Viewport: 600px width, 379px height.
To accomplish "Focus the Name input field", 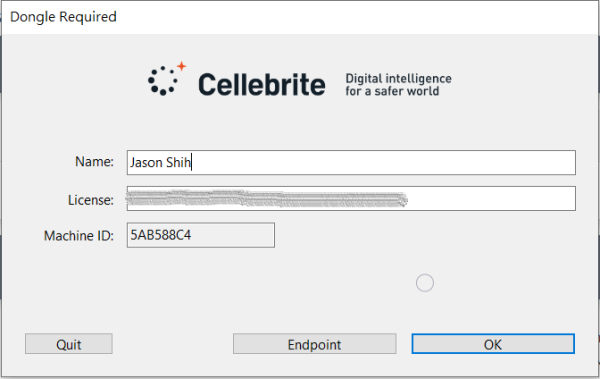I will [351, 163].
